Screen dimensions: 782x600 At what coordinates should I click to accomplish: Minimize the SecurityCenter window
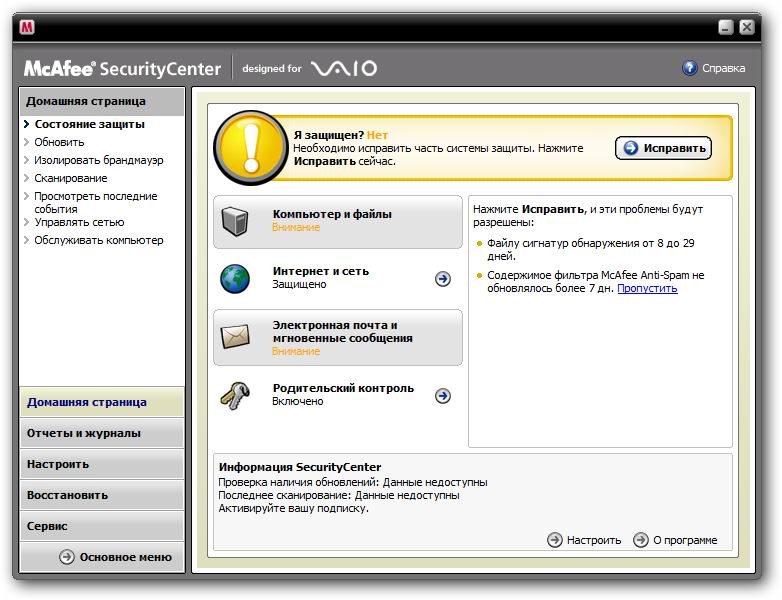point(726,27)
